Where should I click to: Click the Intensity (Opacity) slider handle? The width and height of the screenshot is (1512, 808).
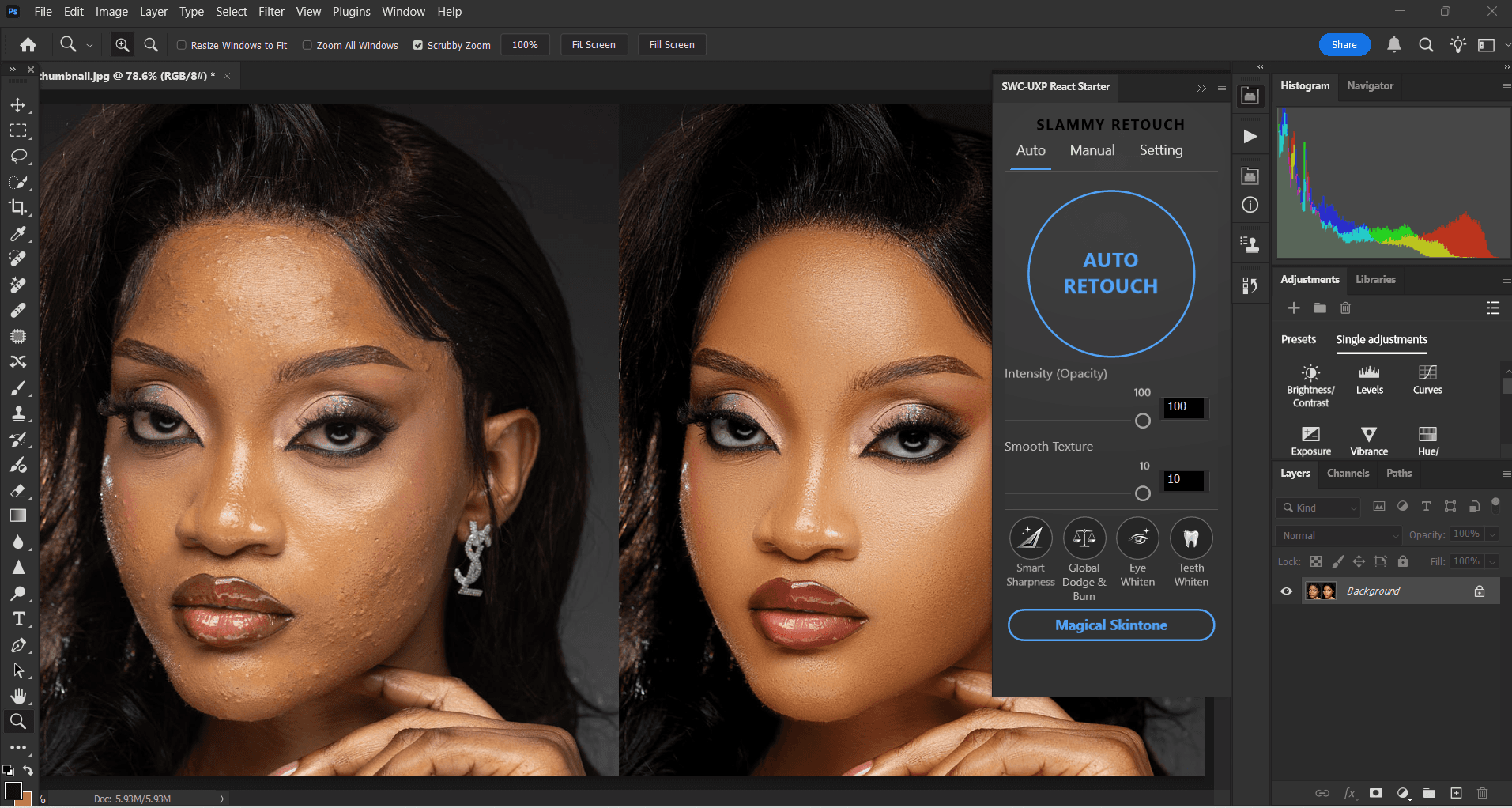tap(1143, 421)
